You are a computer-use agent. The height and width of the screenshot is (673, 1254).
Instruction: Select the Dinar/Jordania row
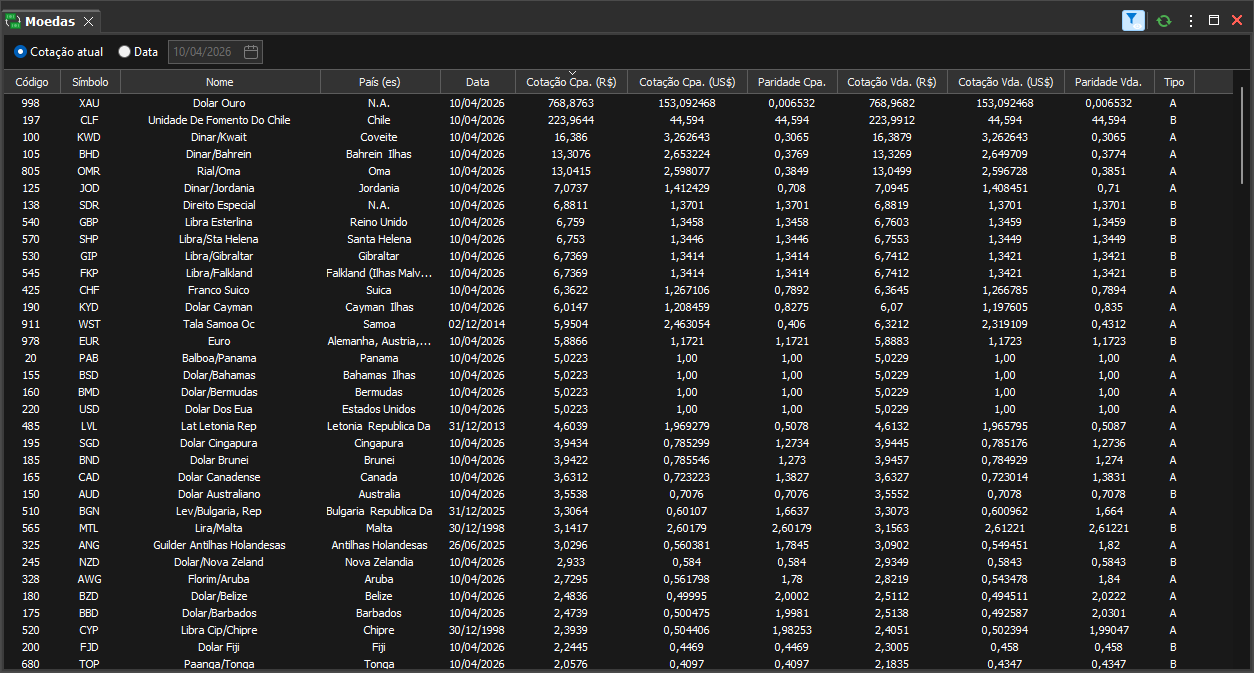tap(618, 188)
